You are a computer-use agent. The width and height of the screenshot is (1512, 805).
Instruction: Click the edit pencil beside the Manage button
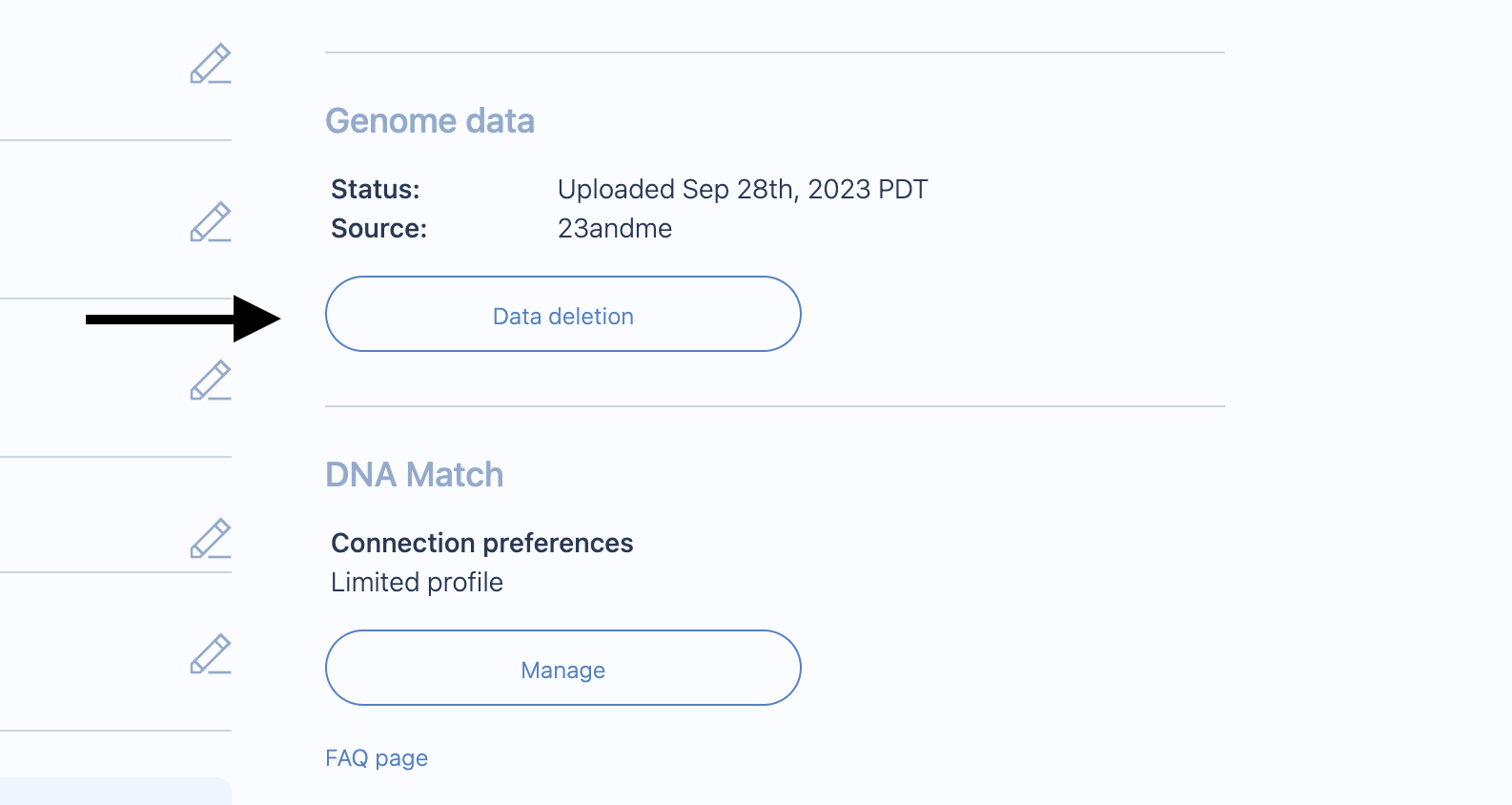click(211, 654)
